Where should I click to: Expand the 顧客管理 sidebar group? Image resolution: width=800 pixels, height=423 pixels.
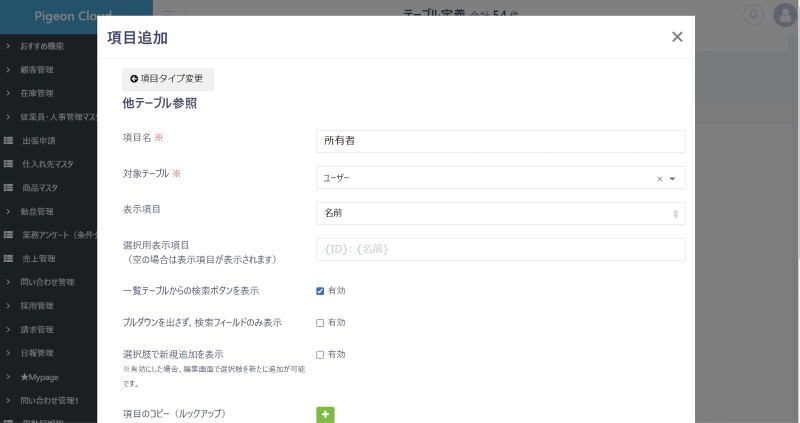37,70
